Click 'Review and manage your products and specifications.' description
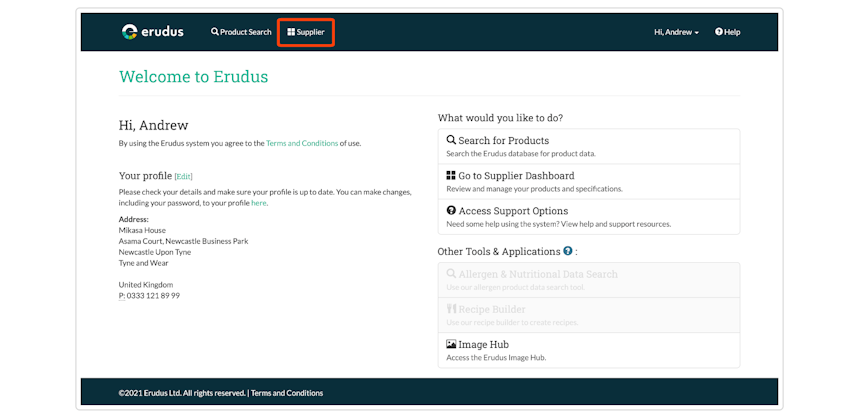The height and width of the screenshot is (412, 858). pos(535,189)
